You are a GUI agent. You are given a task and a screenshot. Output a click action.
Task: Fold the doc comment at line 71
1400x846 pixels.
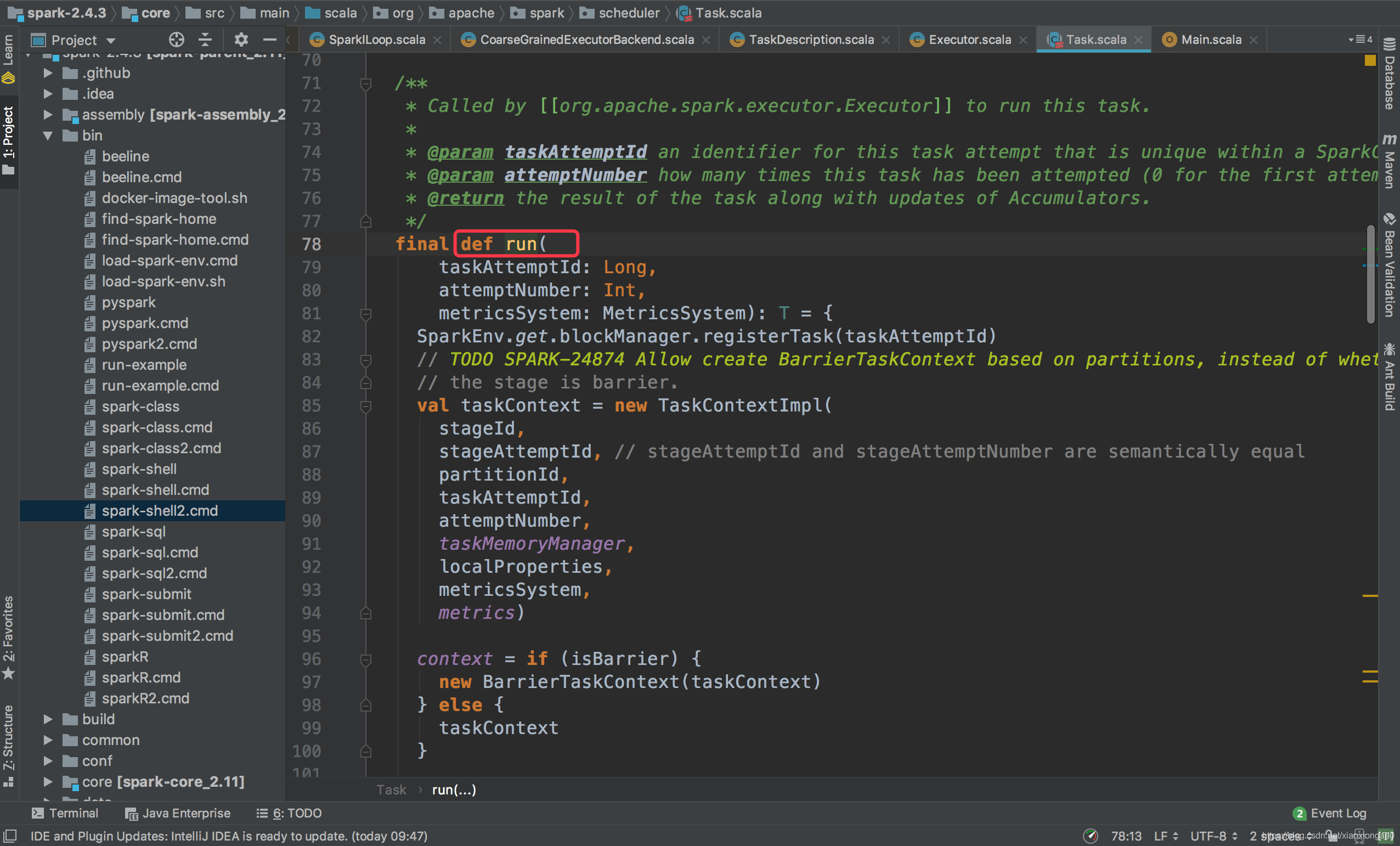click(366, 84)
